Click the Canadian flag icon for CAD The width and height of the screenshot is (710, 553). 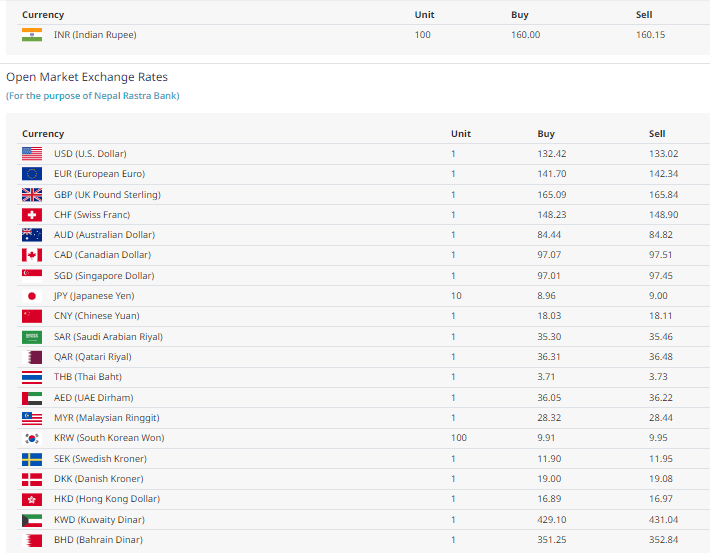(x=32, y=255)
